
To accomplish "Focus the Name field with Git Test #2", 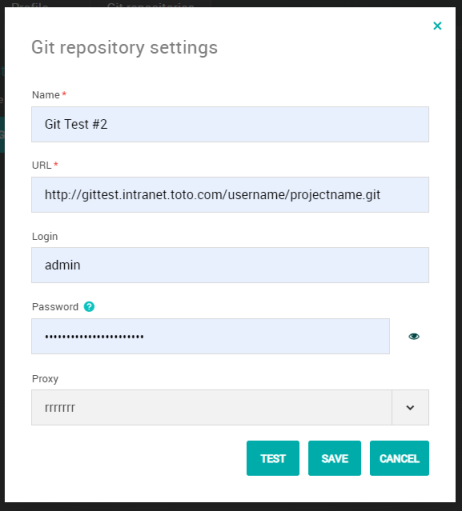I will pyautogui.click(x=230, y=124).
